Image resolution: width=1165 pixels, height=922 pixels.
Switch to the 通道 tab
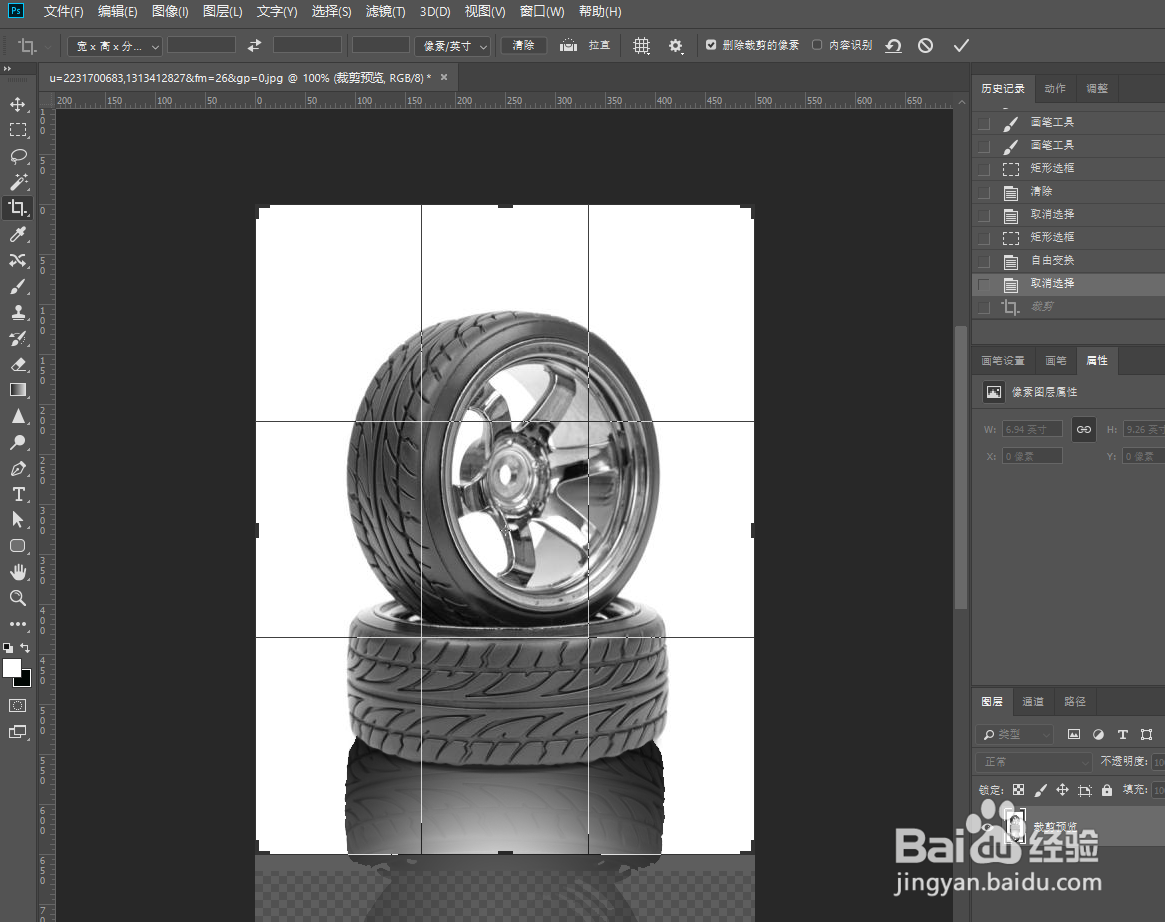(x=1033, y=701)
